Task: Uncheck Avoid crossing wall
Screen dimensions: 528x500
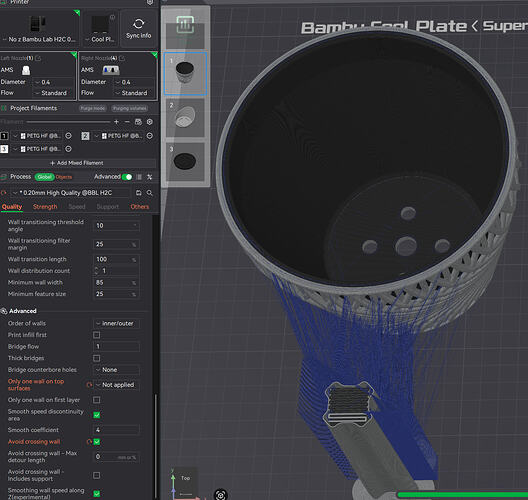Action: [97, 442]
